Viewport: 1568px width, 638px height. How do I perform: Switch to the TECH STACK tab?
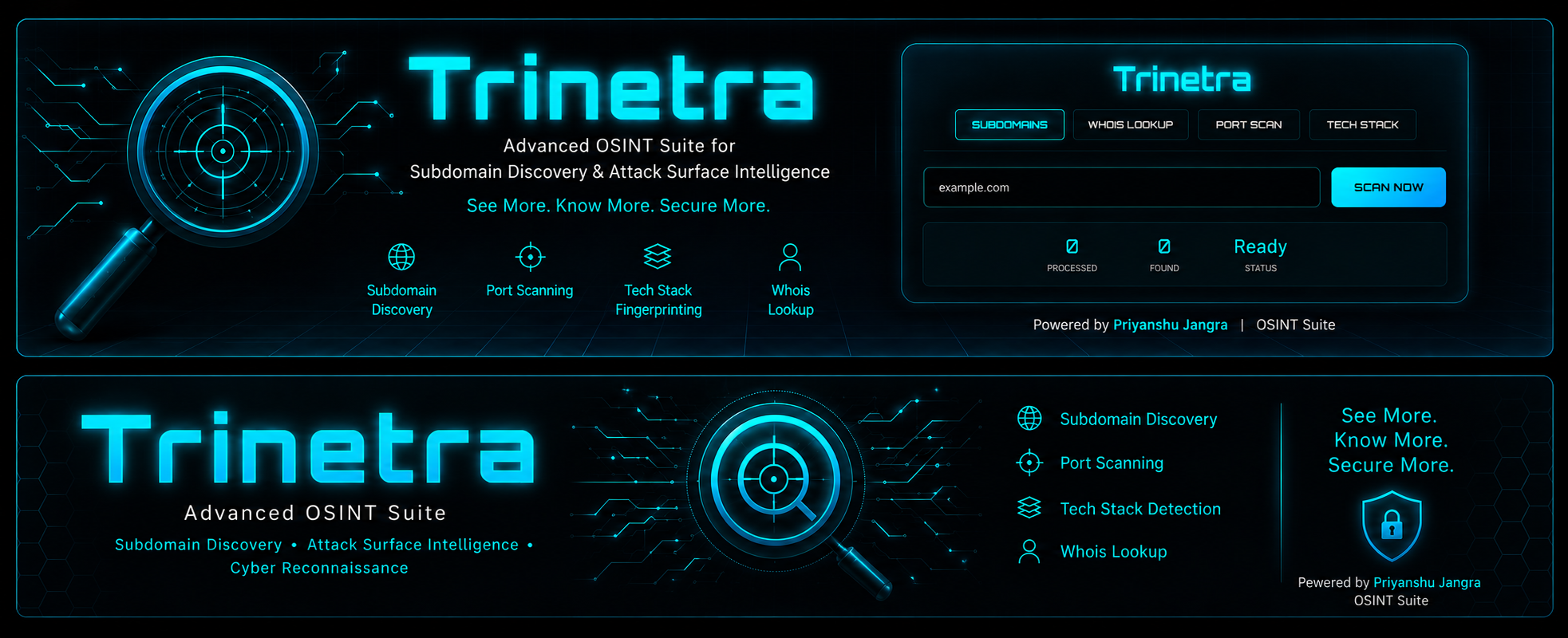point(1363,124)
